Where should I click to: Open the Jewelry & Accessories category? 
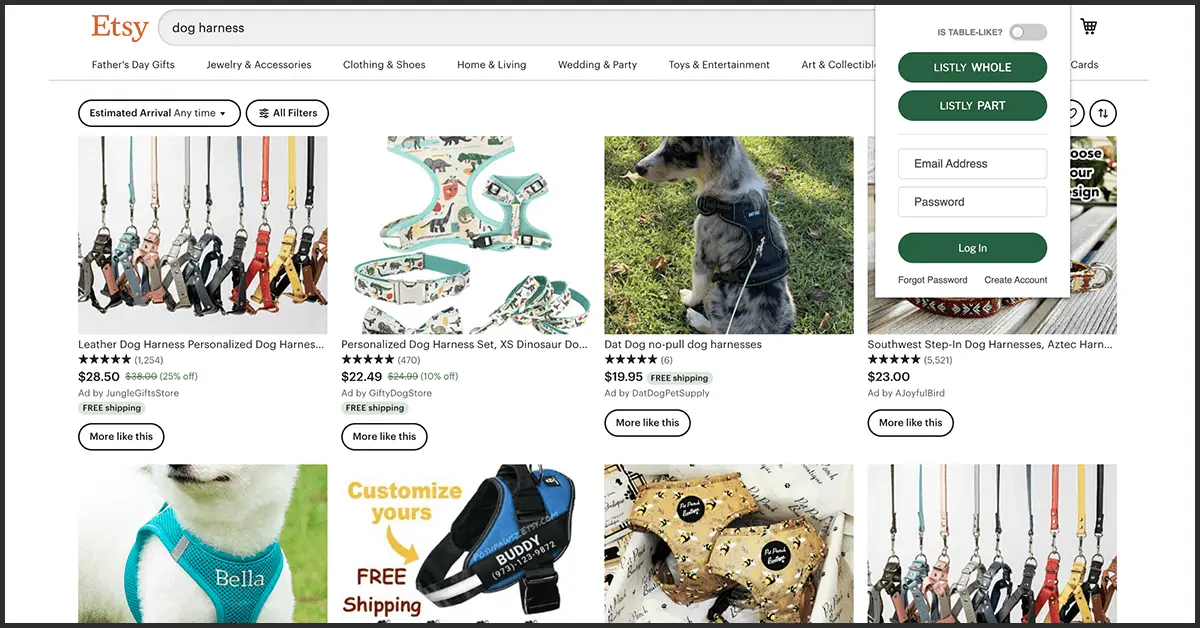tap(259, 64)
